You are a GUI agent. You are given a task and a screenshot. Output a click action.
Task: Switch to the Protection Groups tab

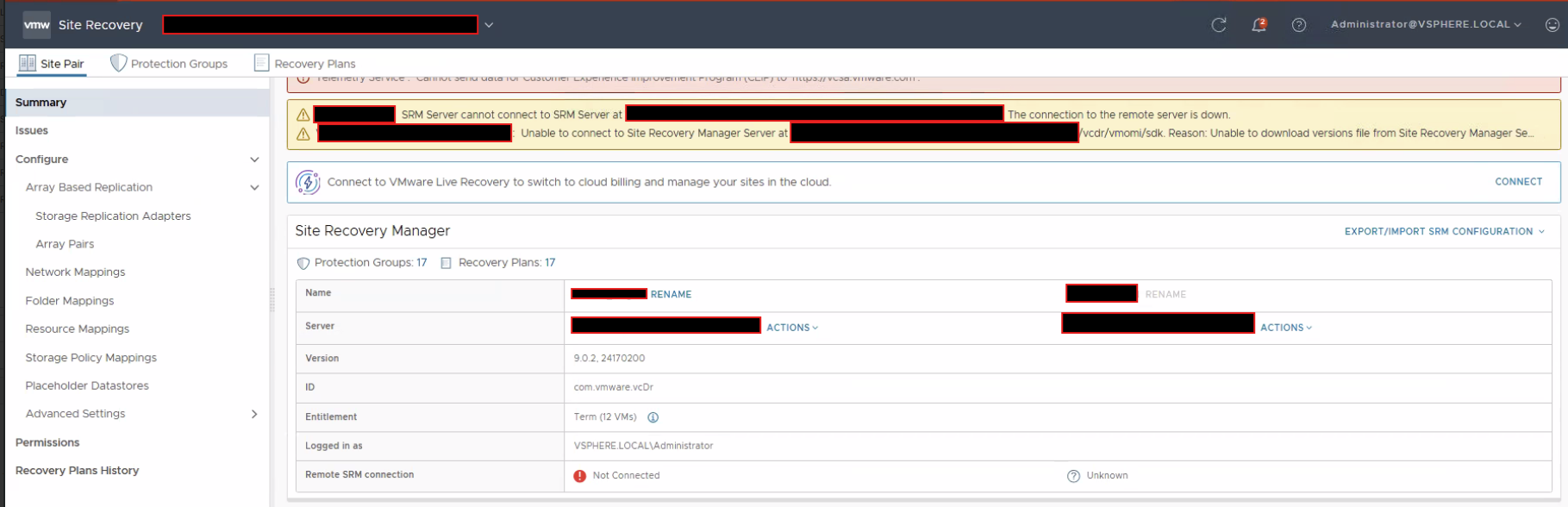(178, 64)
